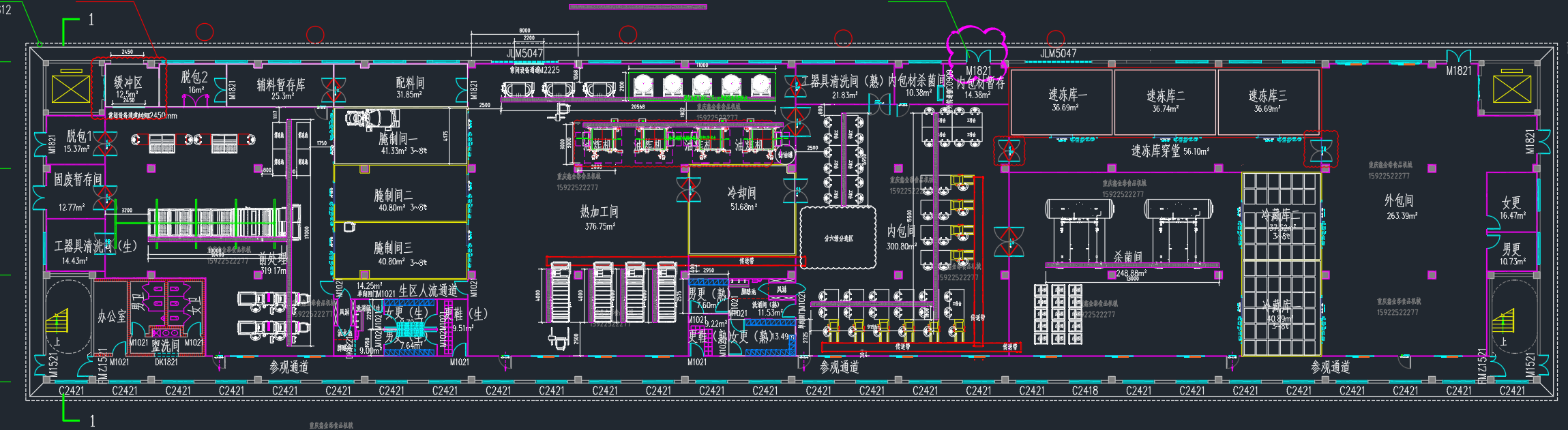Image resolution: width=1568 pixels, height=430 pixels.
Task: Click the 速冻库二 label
Action: 1166,95
